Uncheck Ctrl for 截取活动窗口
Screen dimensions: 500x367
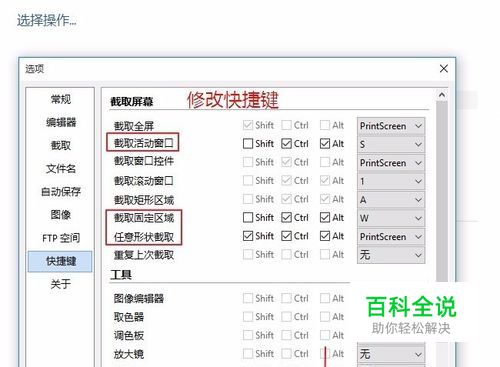pyautogui.click(x=286, y=144)
